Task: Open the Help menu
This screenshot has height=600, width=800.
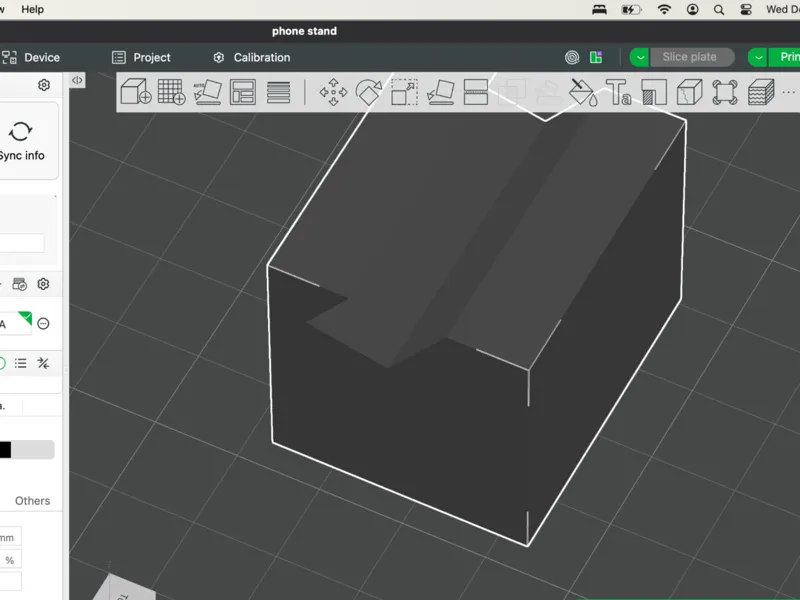Action: (32, 9)
